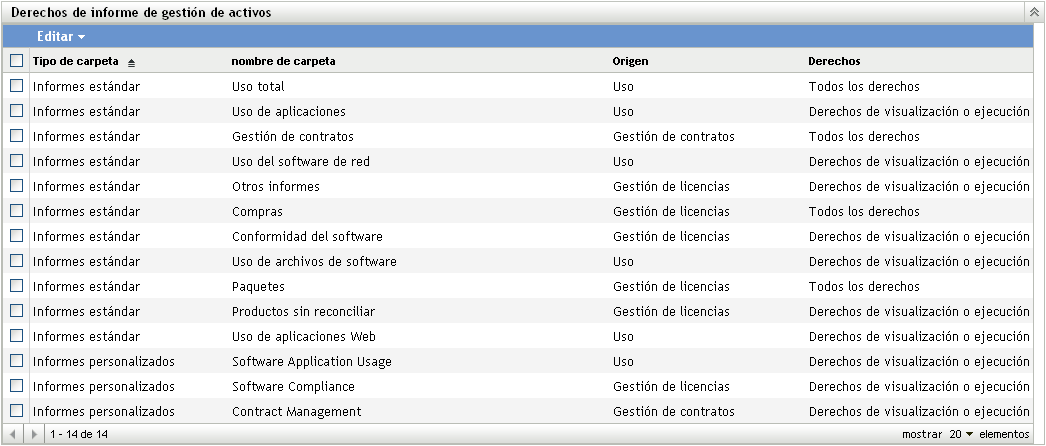Go to next page arrow
The image size is (1046, 446).
(x=35, y=434)
